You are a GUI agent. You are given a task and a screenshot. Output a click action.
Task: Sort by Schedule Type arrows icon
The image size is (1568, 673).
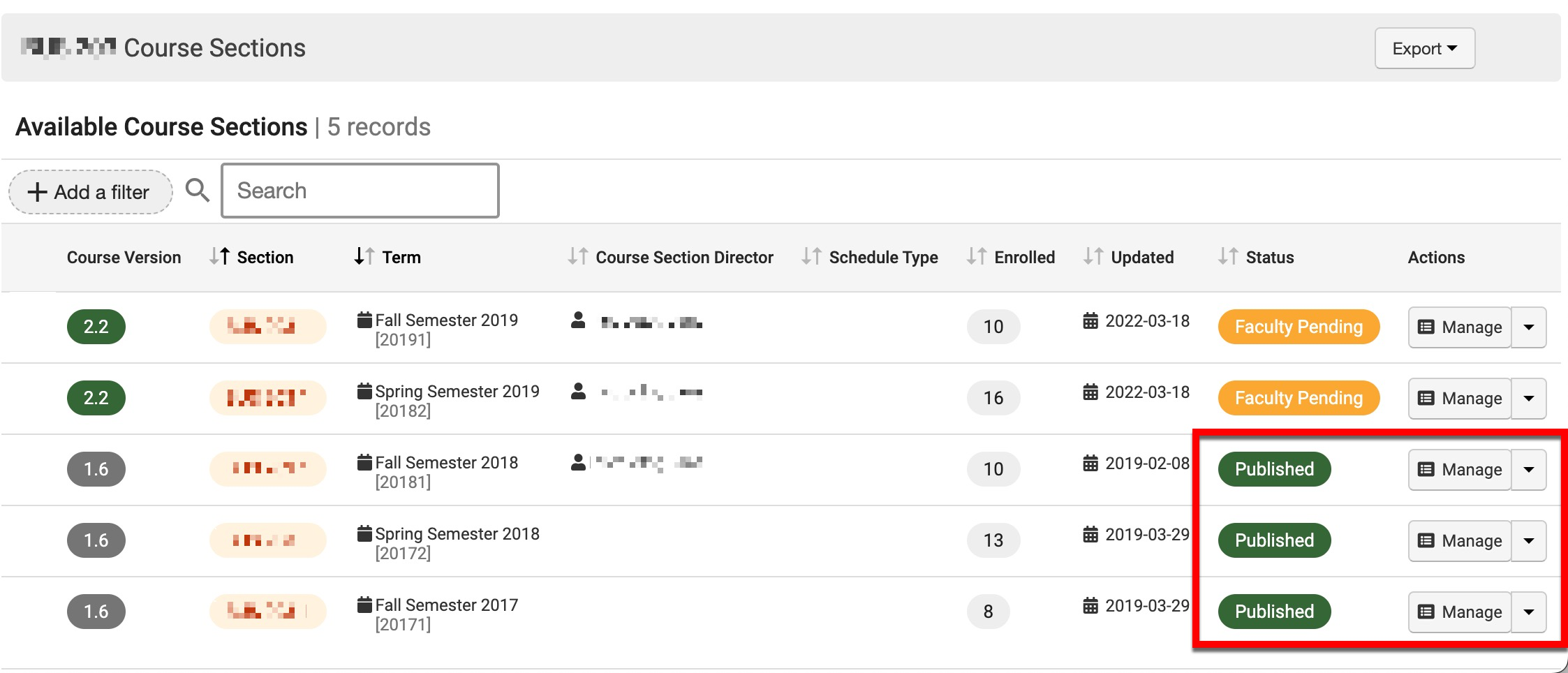(x=811, y=257)
